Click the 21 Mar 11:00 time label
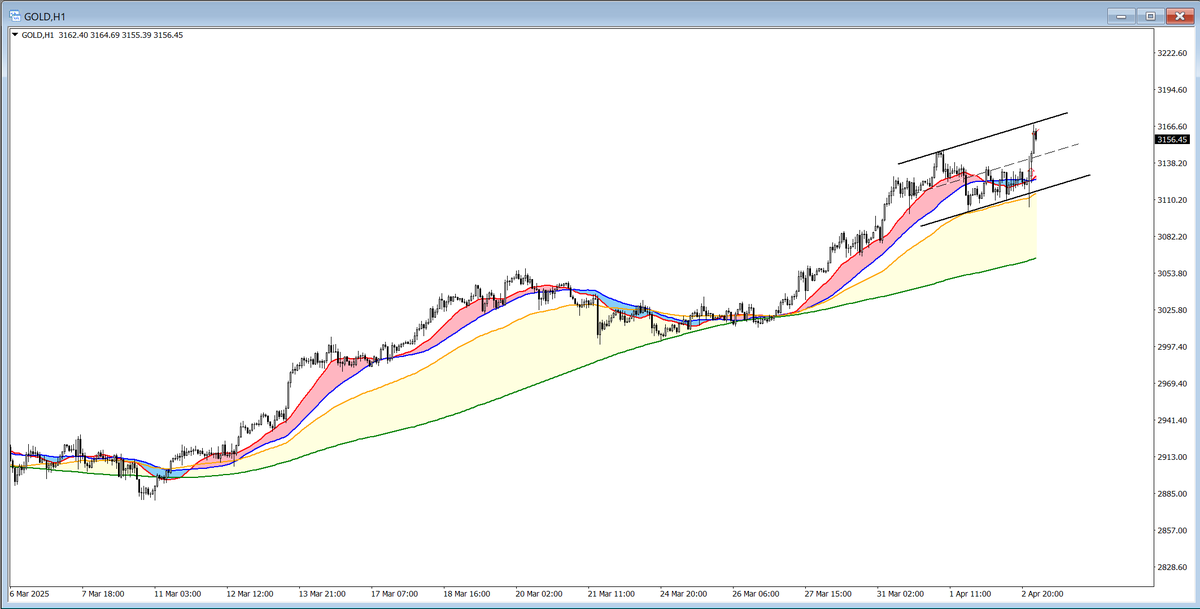This screenshot has width=1200, height=609. [x=613, y=593]
